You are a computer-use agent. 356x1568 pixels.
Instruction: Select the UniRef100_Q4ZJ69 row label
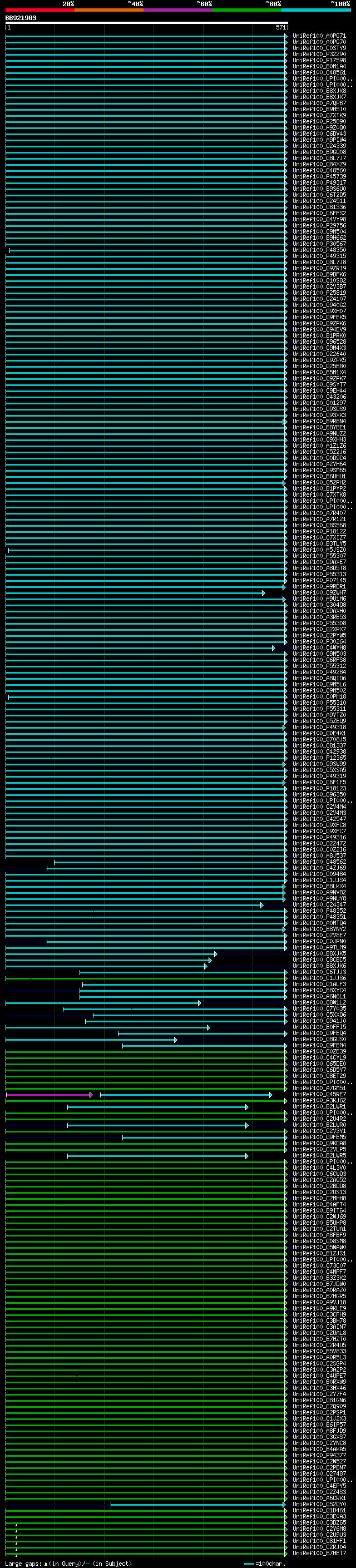319,867
